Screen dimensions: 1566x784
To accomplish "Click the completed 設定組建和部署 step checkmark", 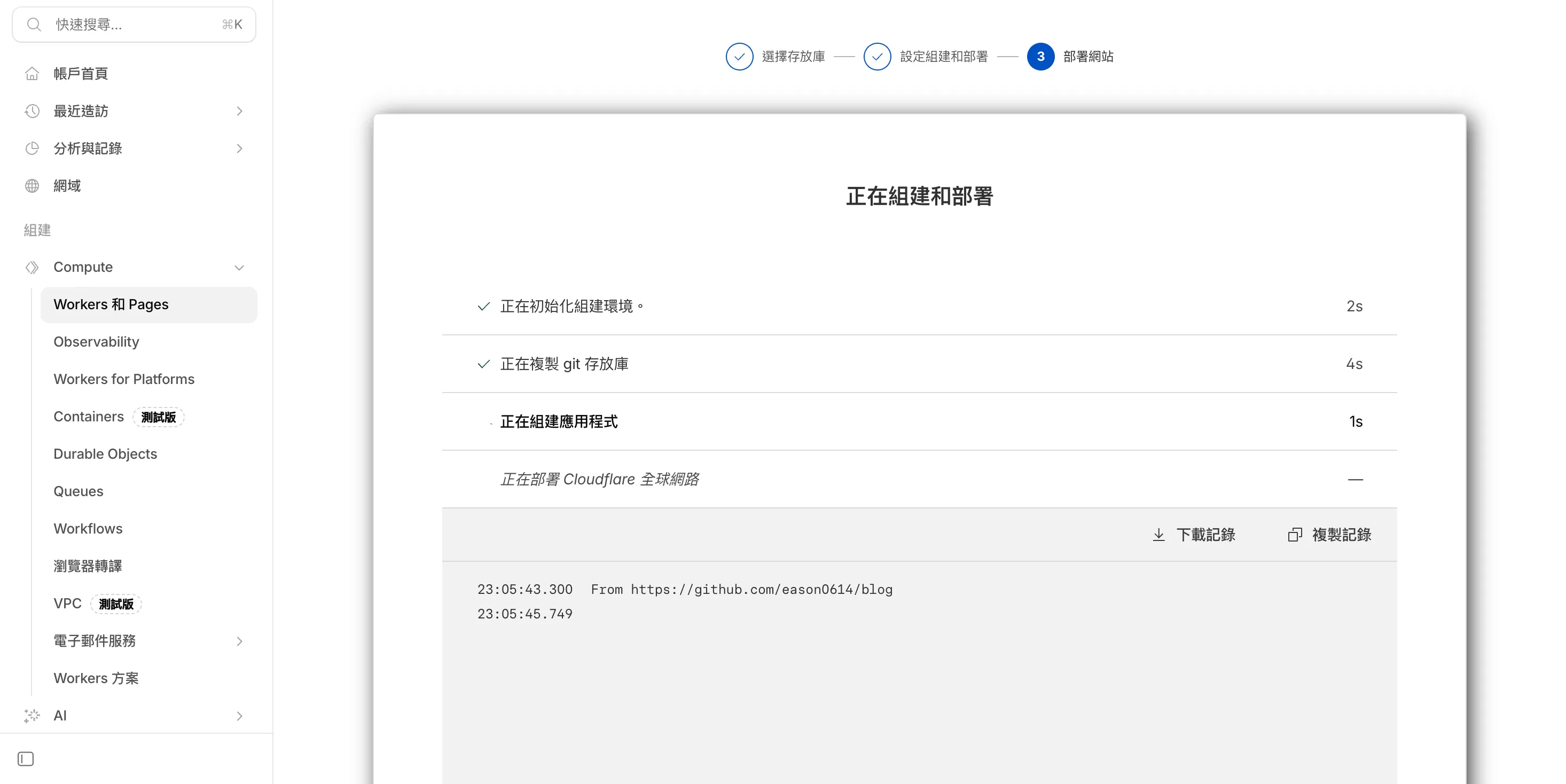I will (876, 57).
